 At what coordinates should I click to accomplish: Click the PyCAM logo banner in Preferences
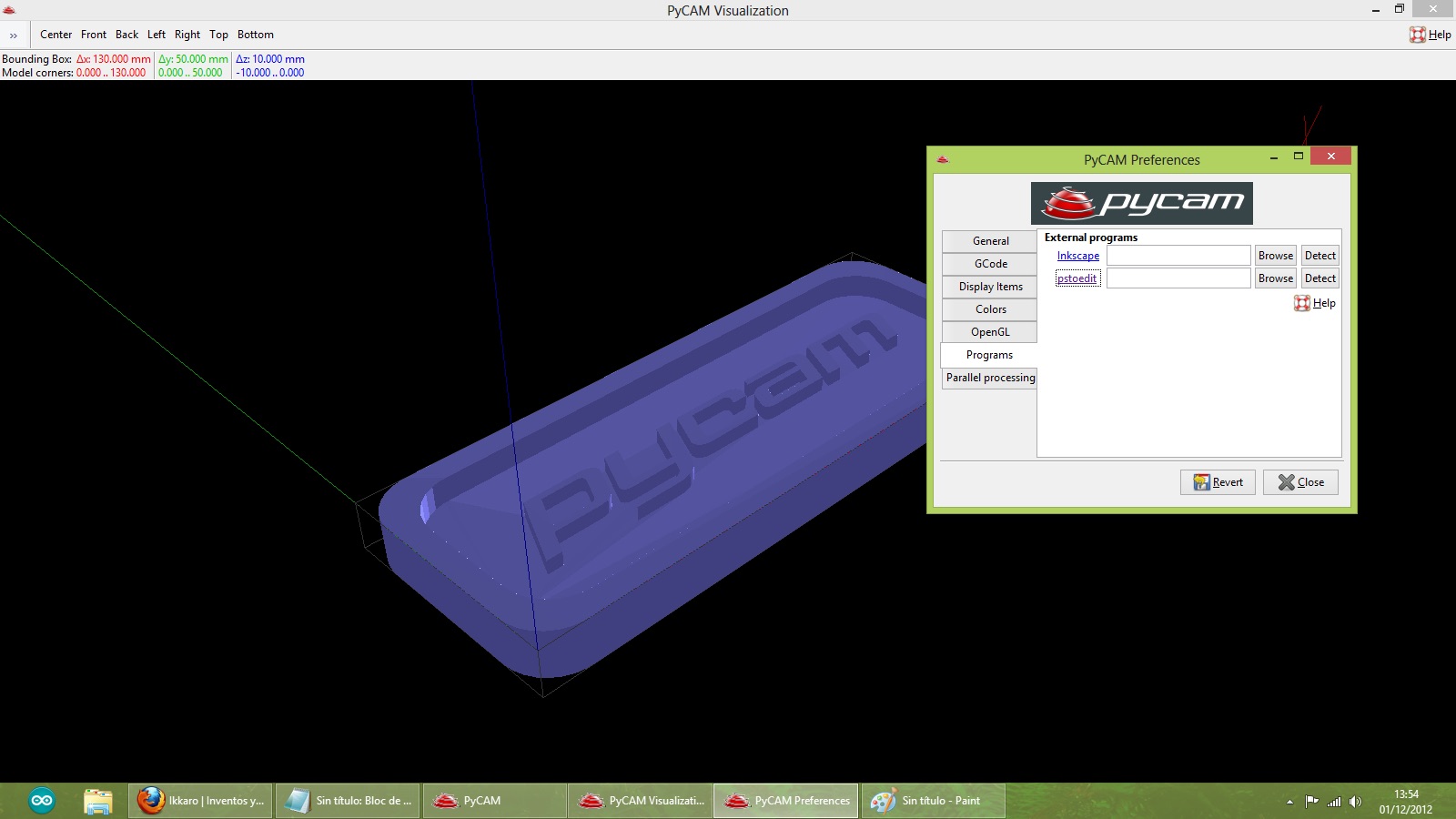[1142, 203]
